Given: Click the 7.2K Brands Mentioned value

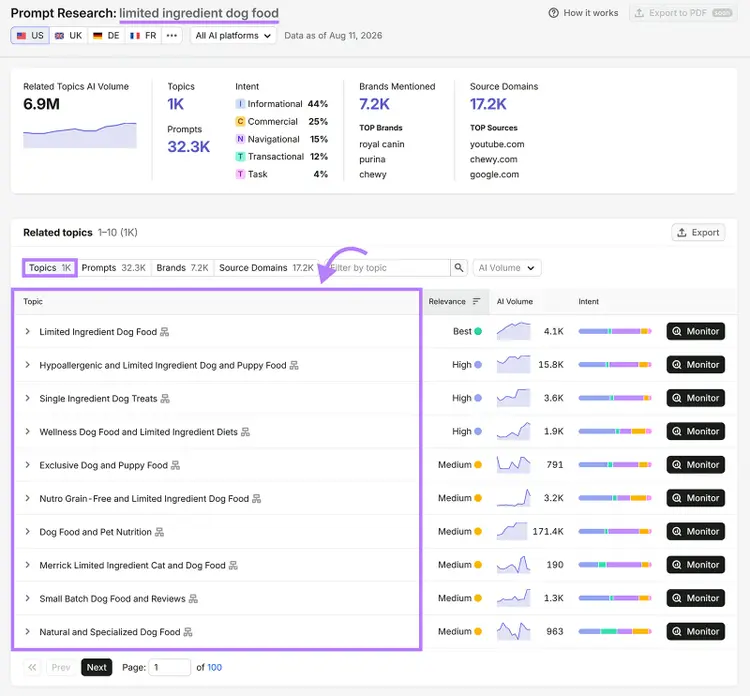Looking at the screenshot, I should [375, 104].
